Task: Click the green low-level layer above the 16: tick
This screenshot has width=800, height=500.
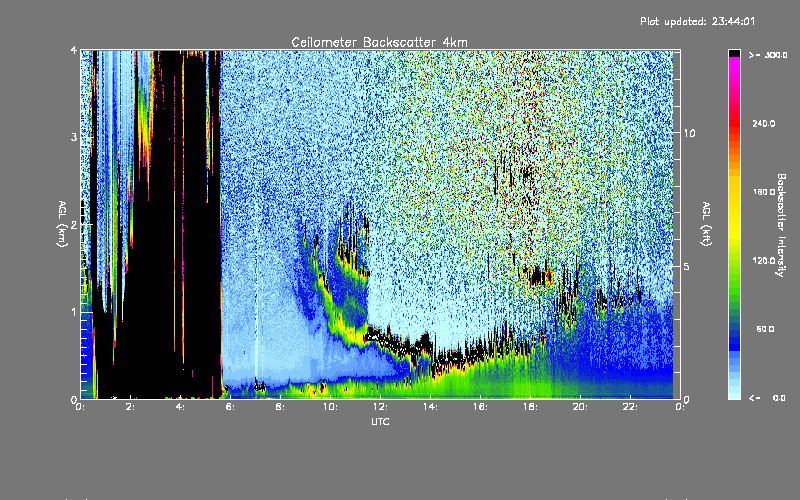Action: point(481,380)
